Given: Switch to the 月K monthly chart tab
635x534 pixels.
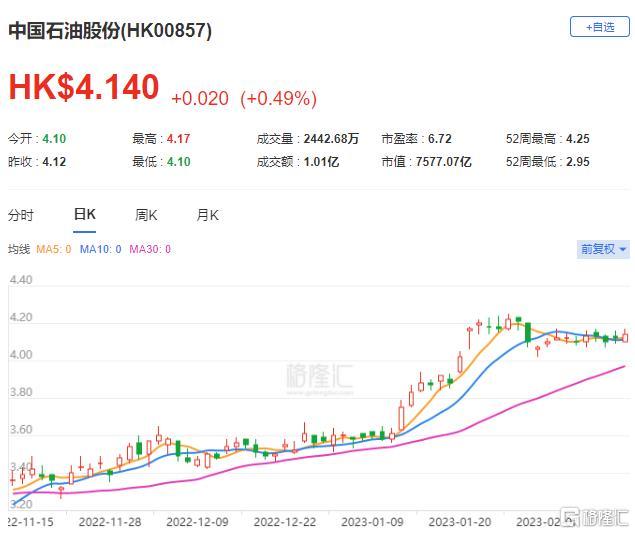Looking at the screenshot, I should coord(208,215).
